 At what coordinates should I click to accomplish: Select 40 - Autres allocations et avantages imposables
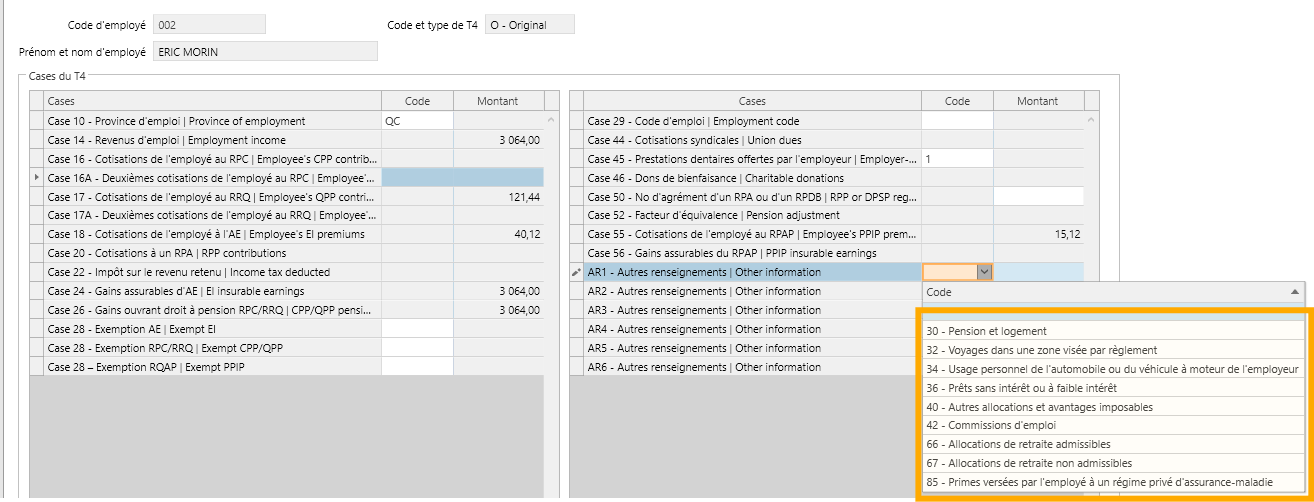(1114, 407)
